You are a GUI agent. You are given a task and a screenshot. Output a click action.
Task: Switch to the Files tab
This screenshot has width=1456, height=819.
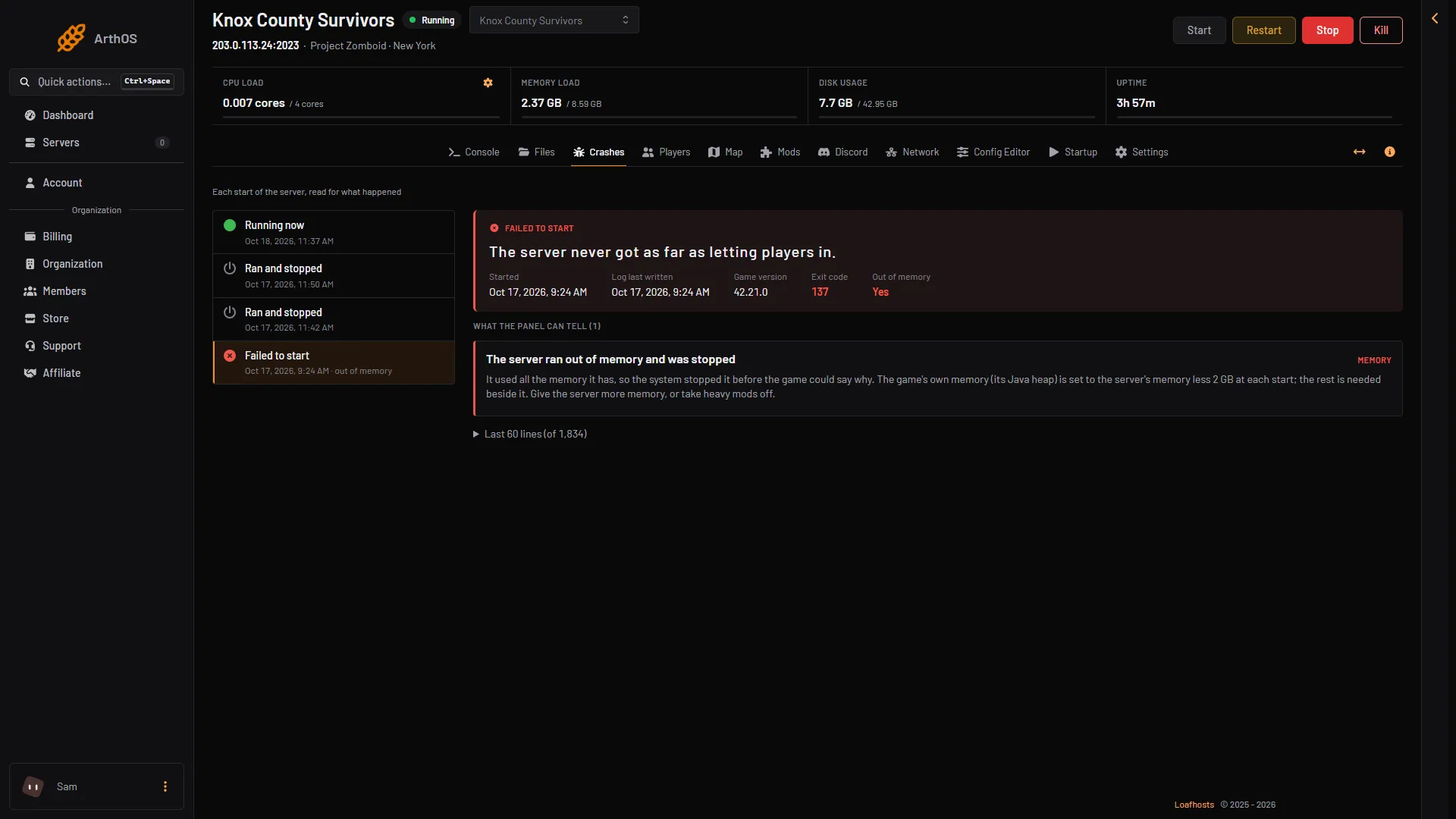pyautogui.click(x=537, y=152)
